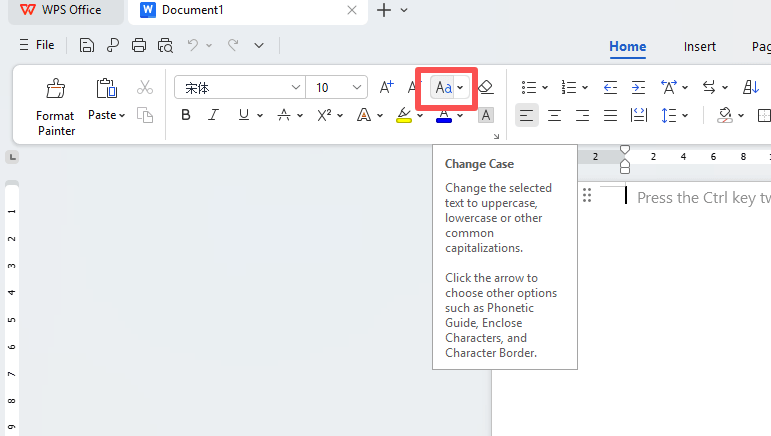Open the font name dropdown
The height and width of the screenshot is (436, 771).
(x=296, y=87)
